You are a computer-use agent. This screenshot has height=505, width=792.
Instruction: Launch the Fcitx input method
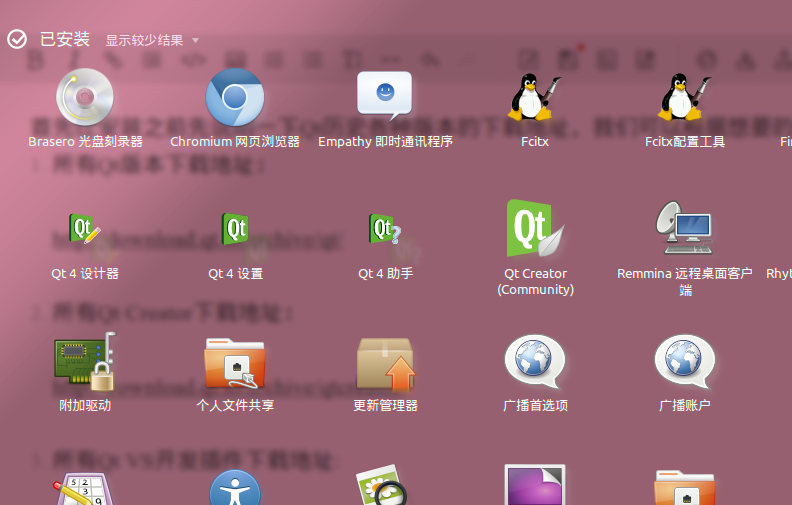pos(534,97)
